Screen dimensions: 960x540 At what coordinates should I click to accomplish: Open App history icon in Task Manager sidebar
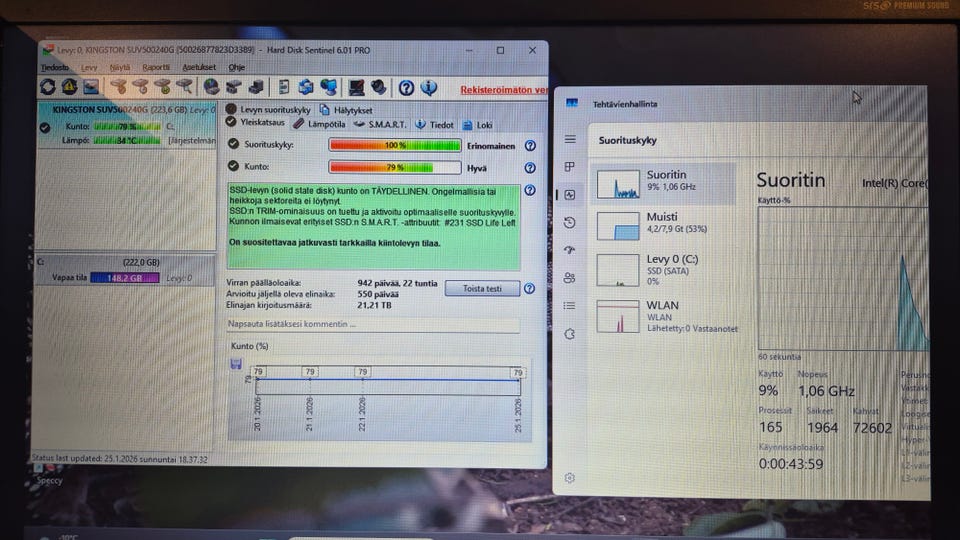pyautogui.click(x=570, y=222)
